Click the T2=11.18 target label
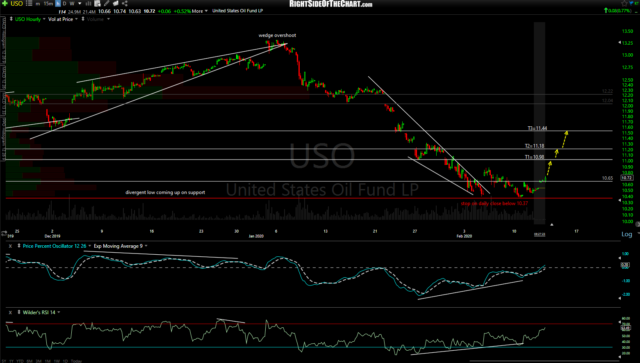This screenshot has height=363, width=640. tap(534, 146)
